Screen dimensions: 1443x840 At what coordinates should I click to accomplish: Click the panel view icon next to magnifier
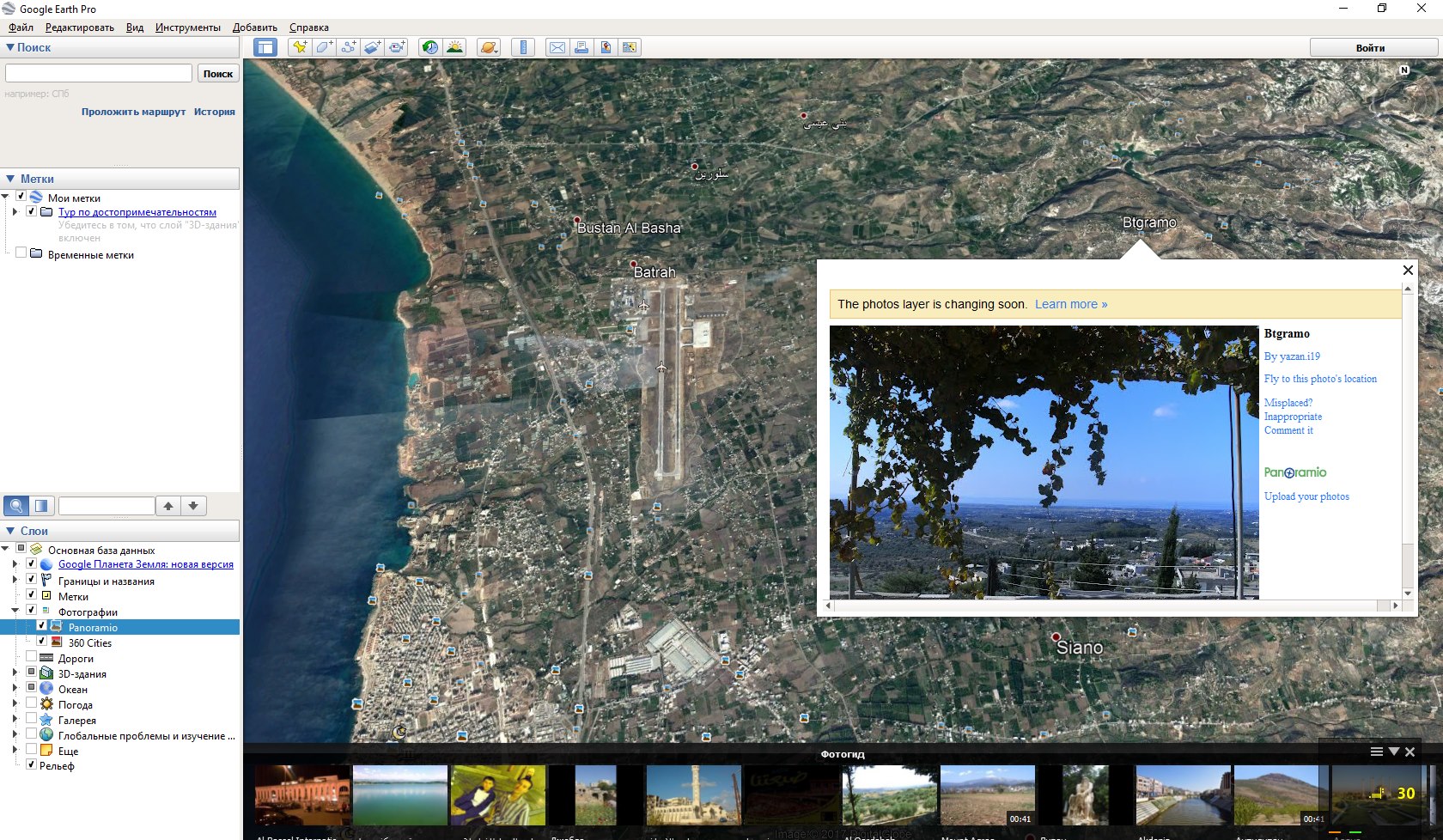pos(41,506)
